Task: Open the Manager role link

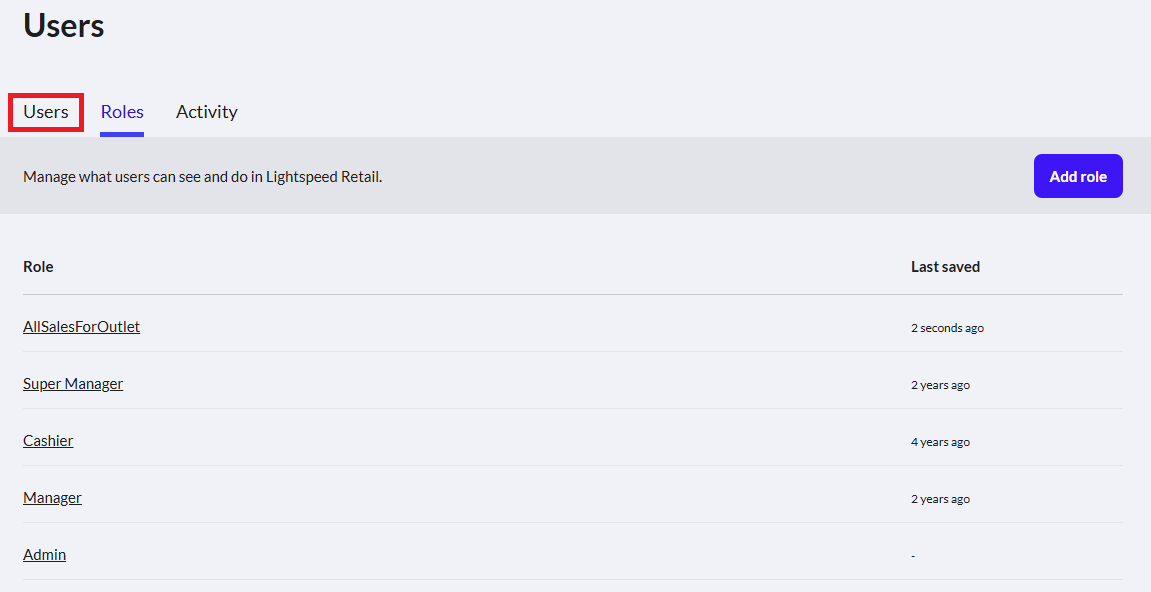Action: (x=52, y=498)
